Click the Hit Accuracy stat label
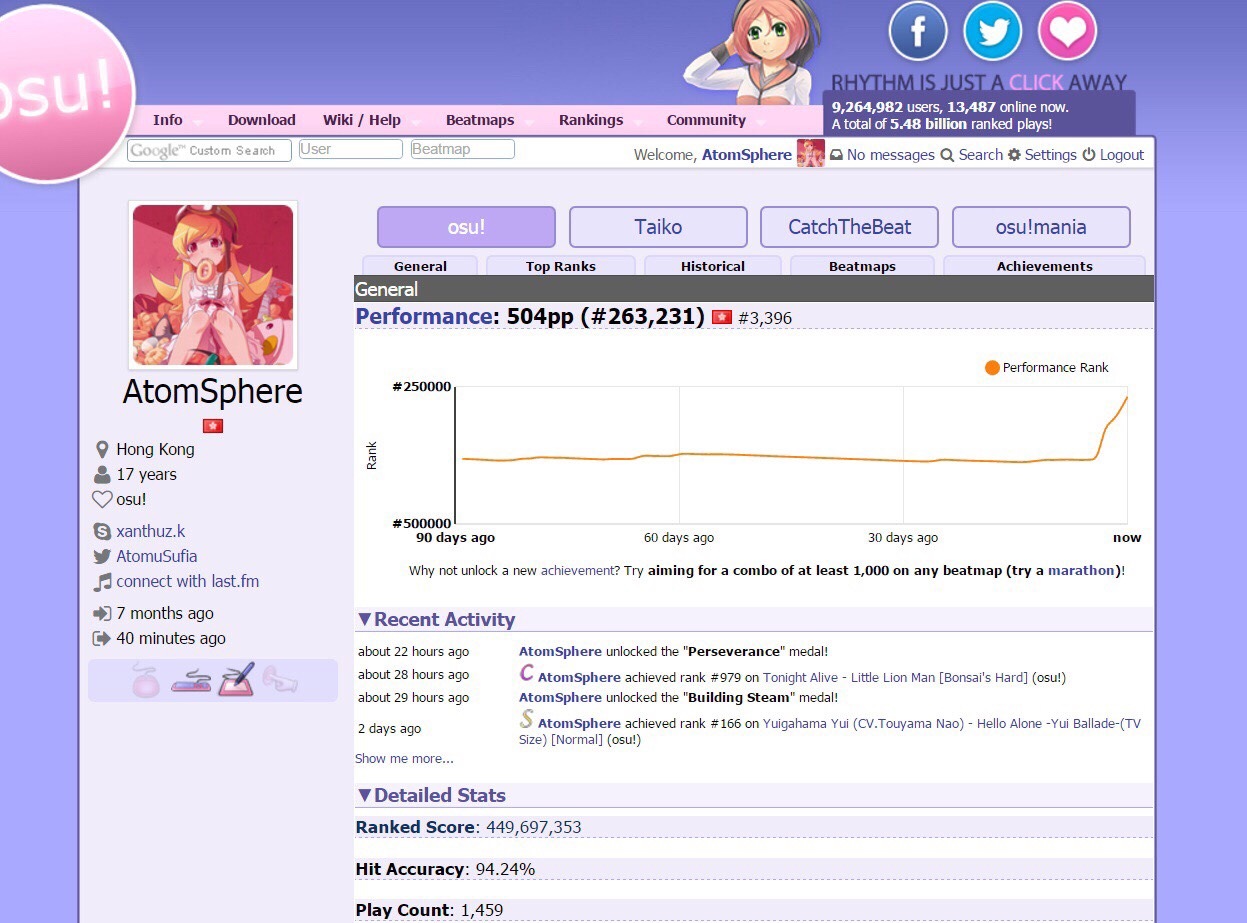Viewport: 1247px width, 923px height. pyautogui.click(x=410, y=870)
